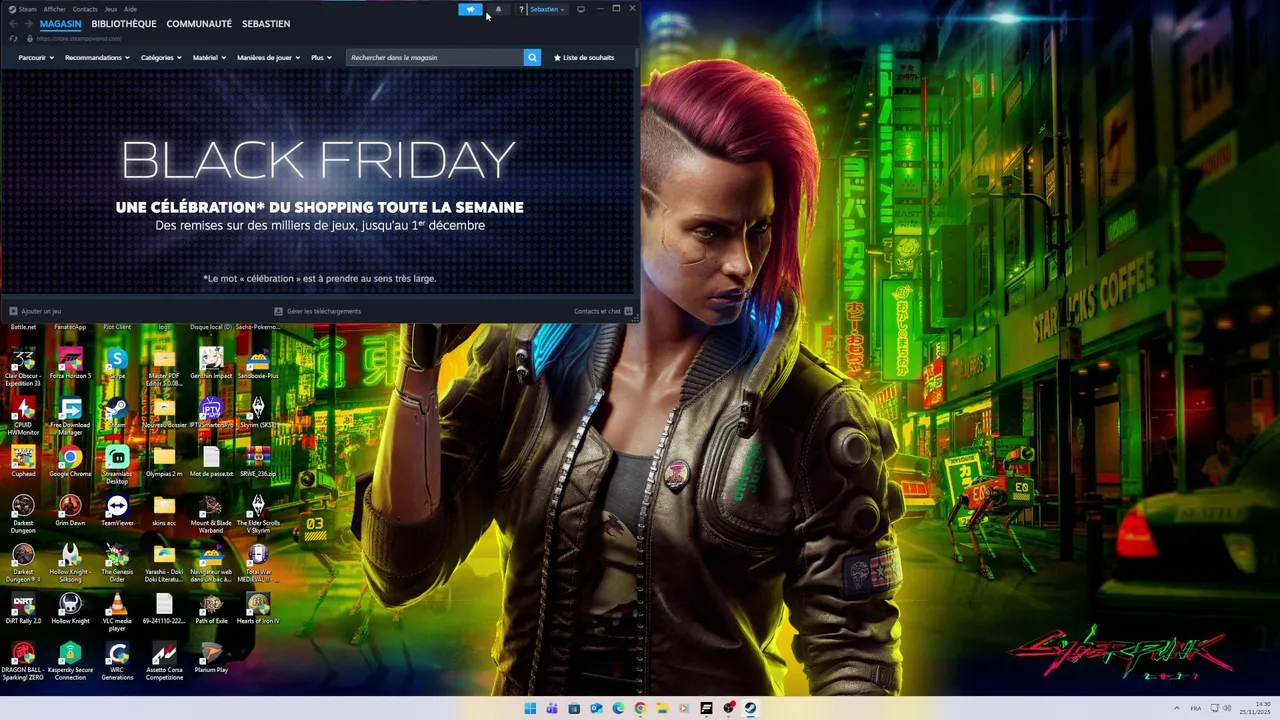
Task: Select the Hollow Knight - Silksong icon
Action: pyautogui.click(x=70, y=562)
